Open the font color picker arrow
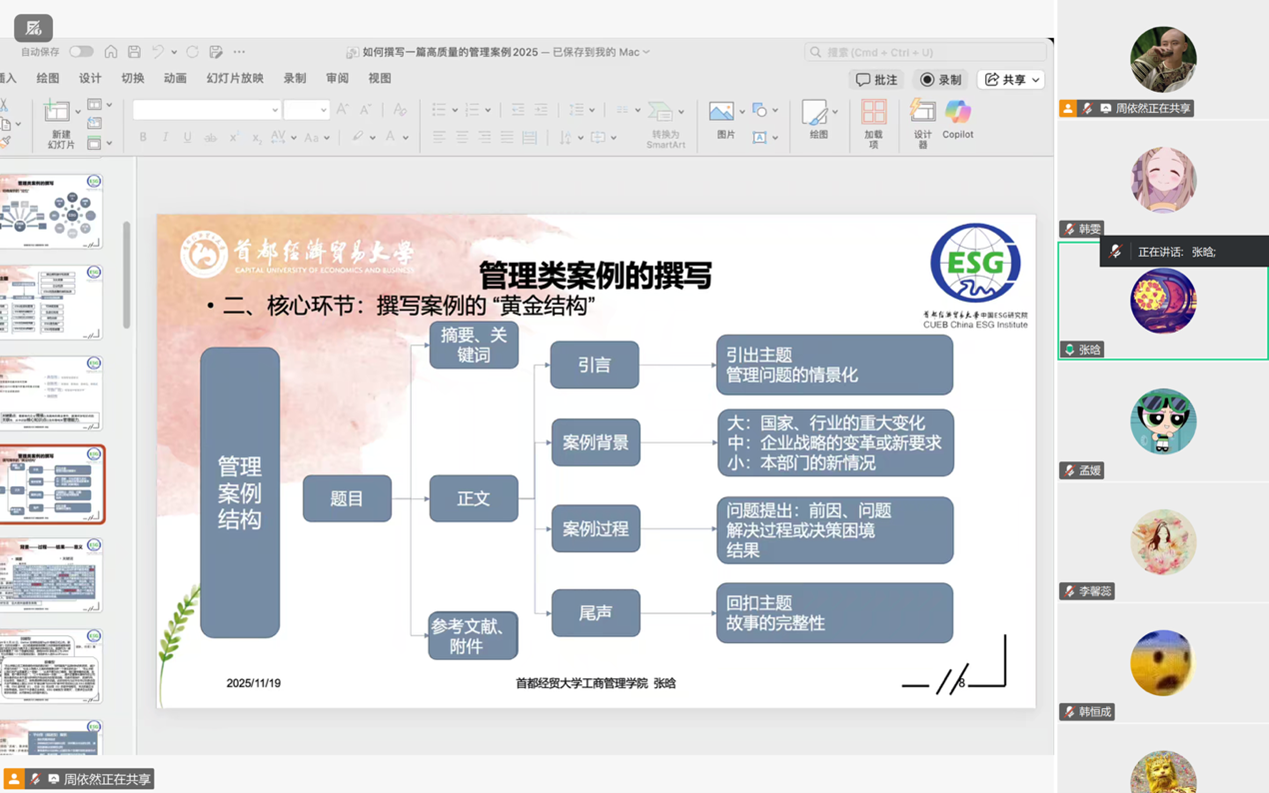1269x793 pixels. 406,137
